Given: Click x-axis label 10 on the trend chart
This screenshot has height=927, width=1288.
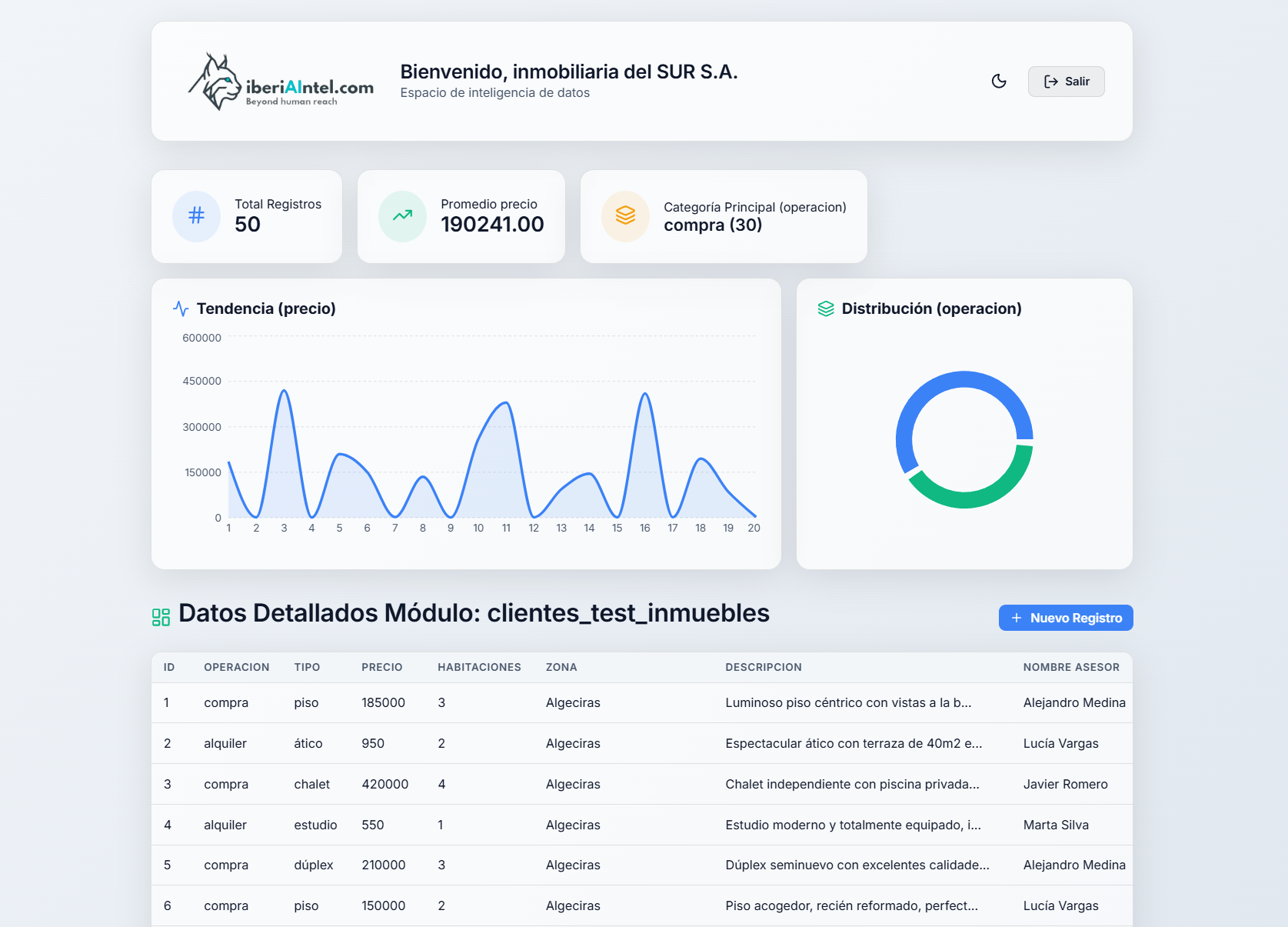Looking at the screenshot, I should tap(478, 528).
